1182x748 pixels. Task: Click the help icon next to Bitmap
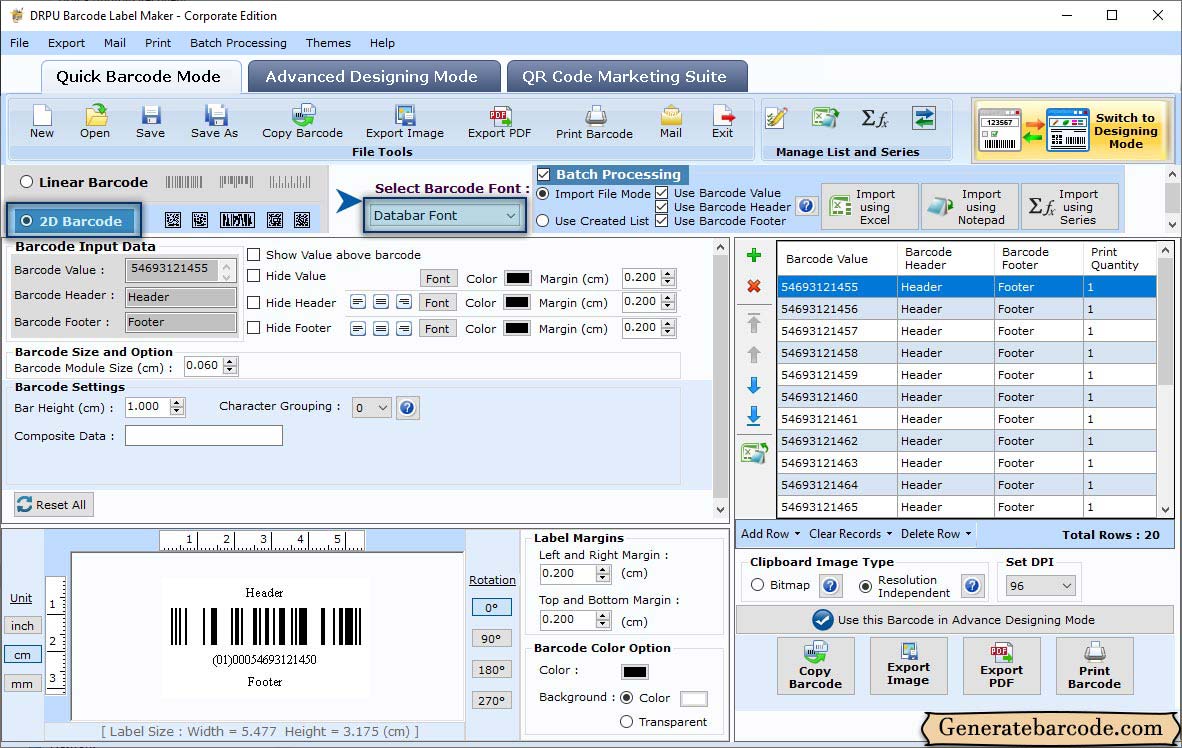(x=830, y=586)
